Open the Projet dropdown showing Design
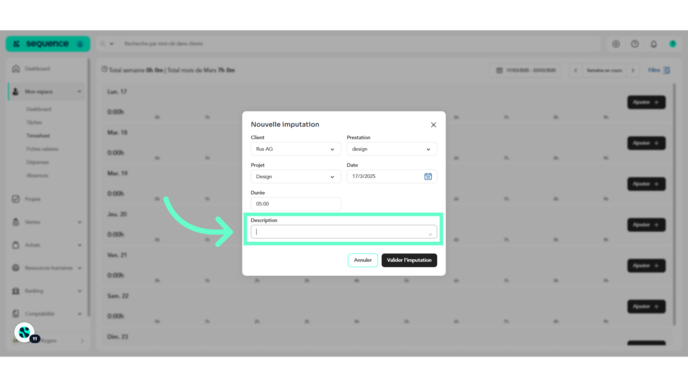Screen dimensions: 688x387 coord(295,176)
